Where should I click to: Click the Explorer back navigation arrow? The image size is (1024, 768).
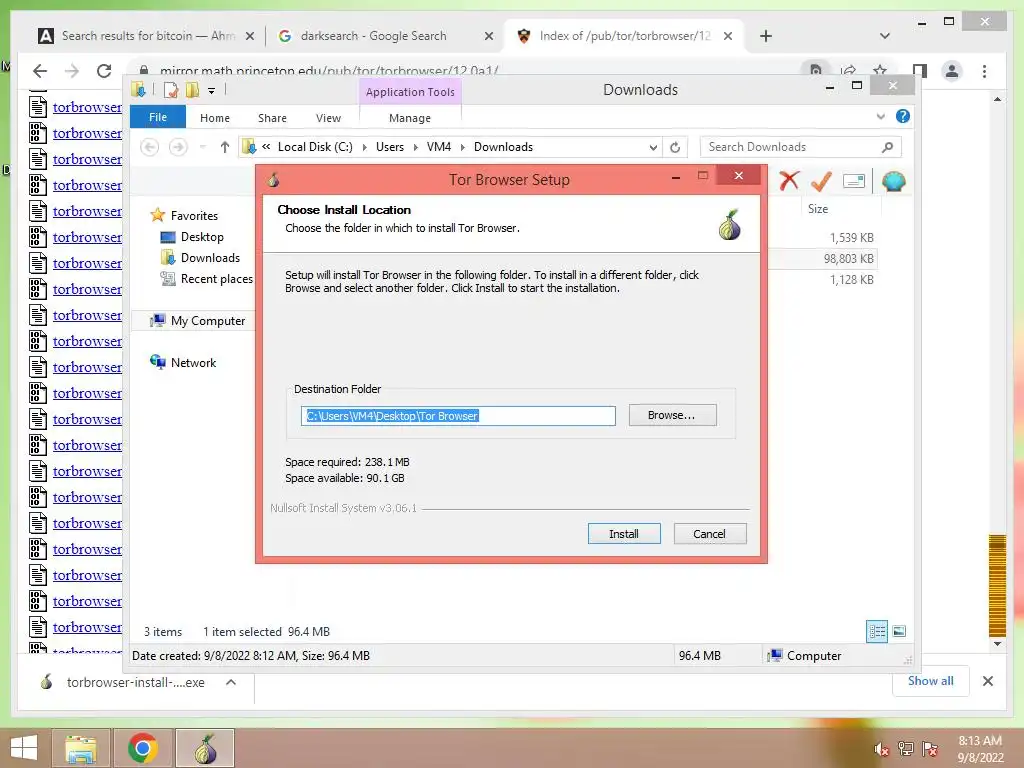pos(150,147)
